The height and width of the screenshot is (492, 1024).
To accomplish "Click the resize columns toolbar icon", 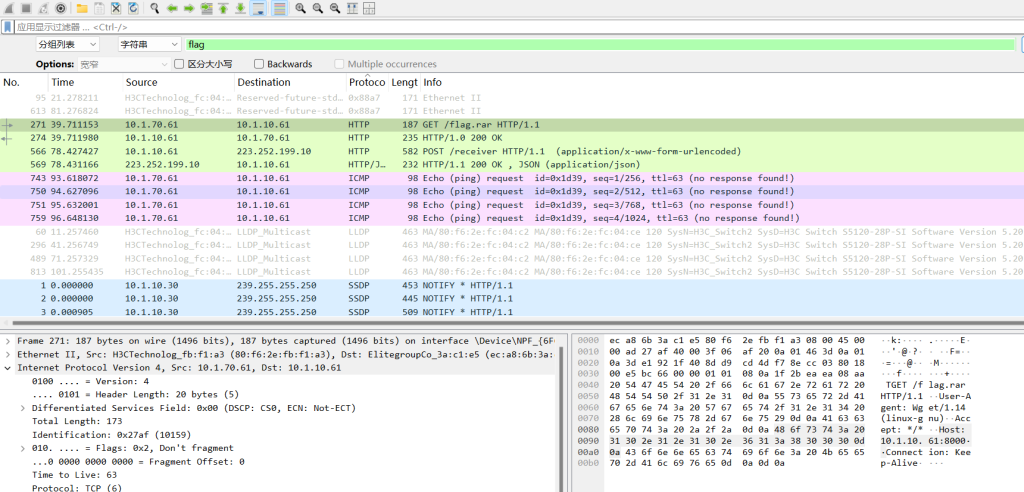I will pyautogui.click(x=354, y=8).
